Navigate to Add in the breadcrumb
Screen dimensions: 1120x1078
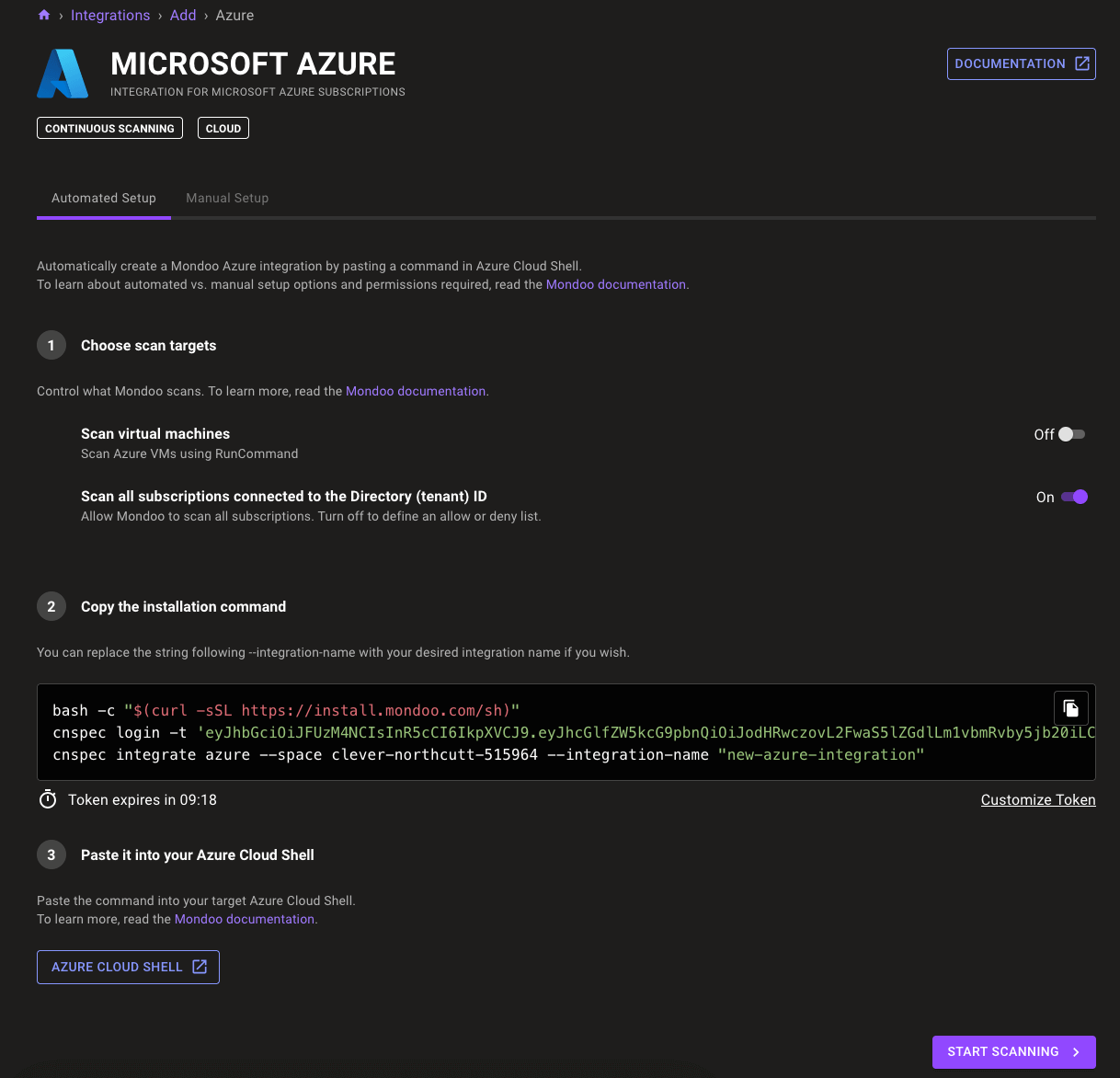pyautogui.click(x=183, y=16)
